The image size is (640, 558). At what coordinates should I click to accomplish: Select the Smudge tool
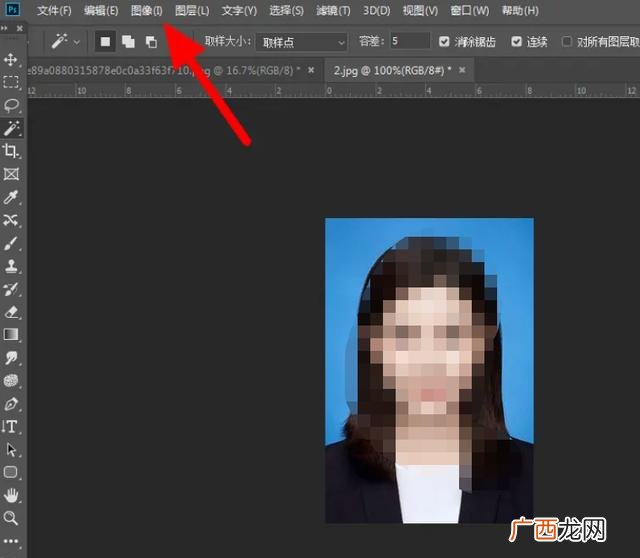pyautogui.click(x=11, y=358)
